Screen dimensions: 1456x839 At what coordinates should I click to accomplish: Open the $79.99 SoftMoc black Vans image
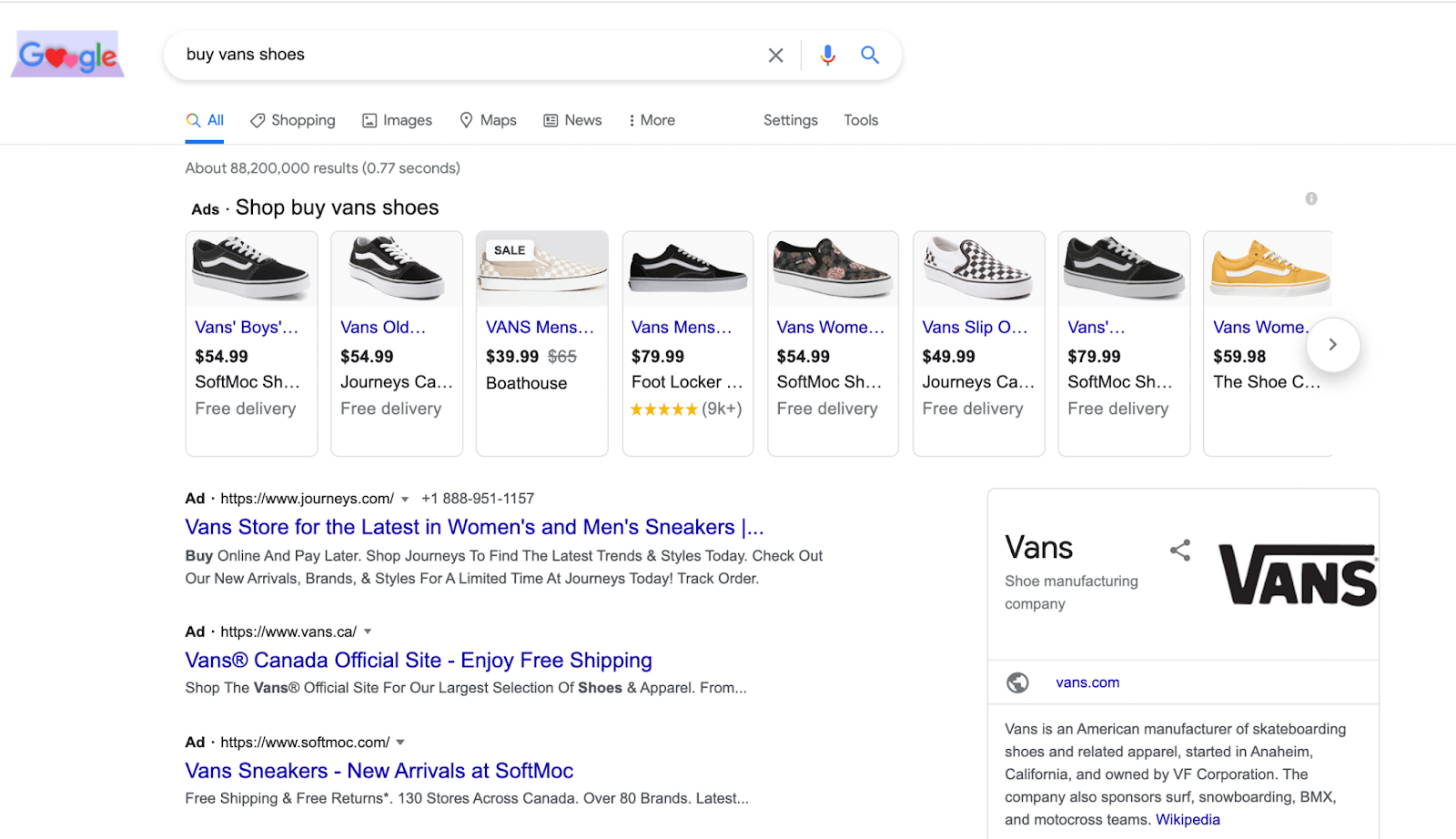(x=1124, y=268)
